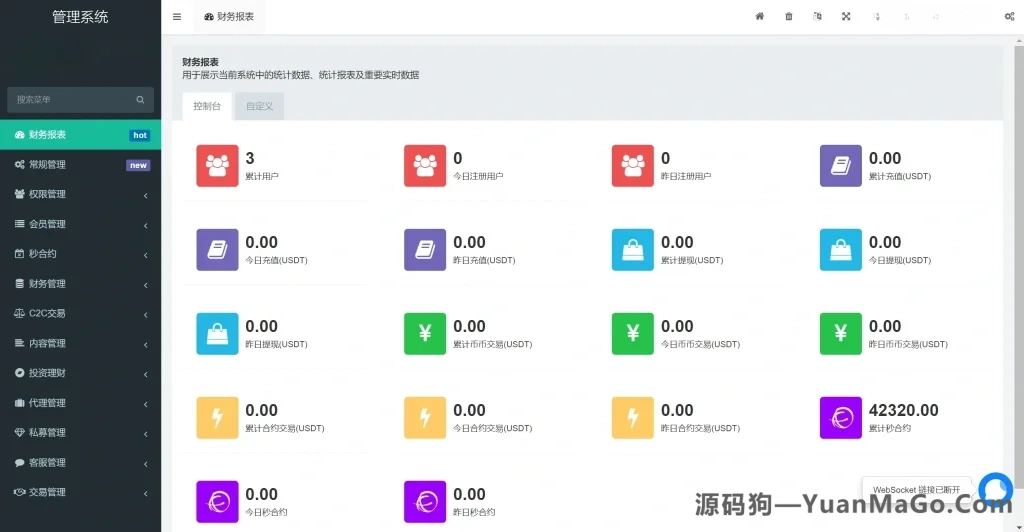Expand the 私募管理 sidebar menu
1024x532 pixels.
(x=80, y=433)
